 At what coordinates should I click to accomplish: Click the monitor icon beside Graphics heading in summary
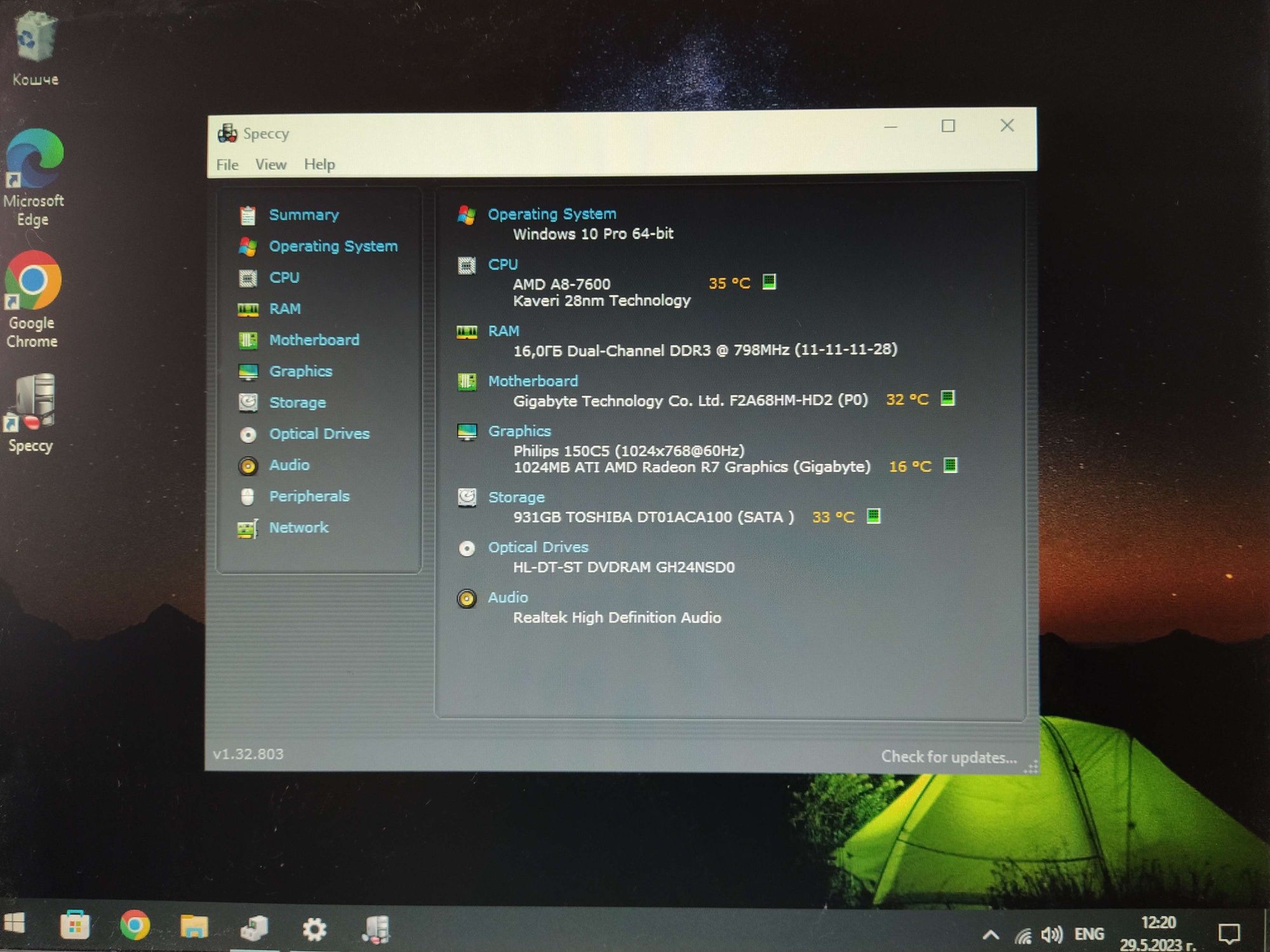point(467,432)
